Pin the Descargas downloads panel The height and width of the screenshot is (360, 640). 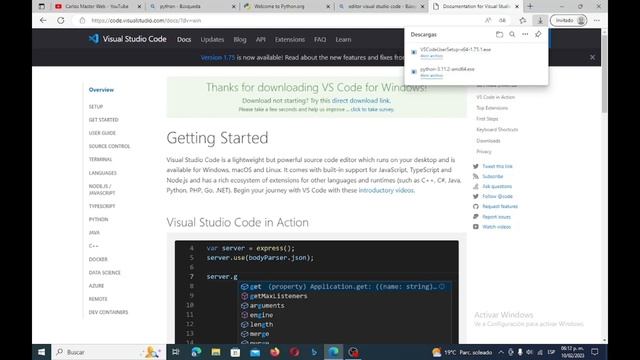(x=538, y=35)
